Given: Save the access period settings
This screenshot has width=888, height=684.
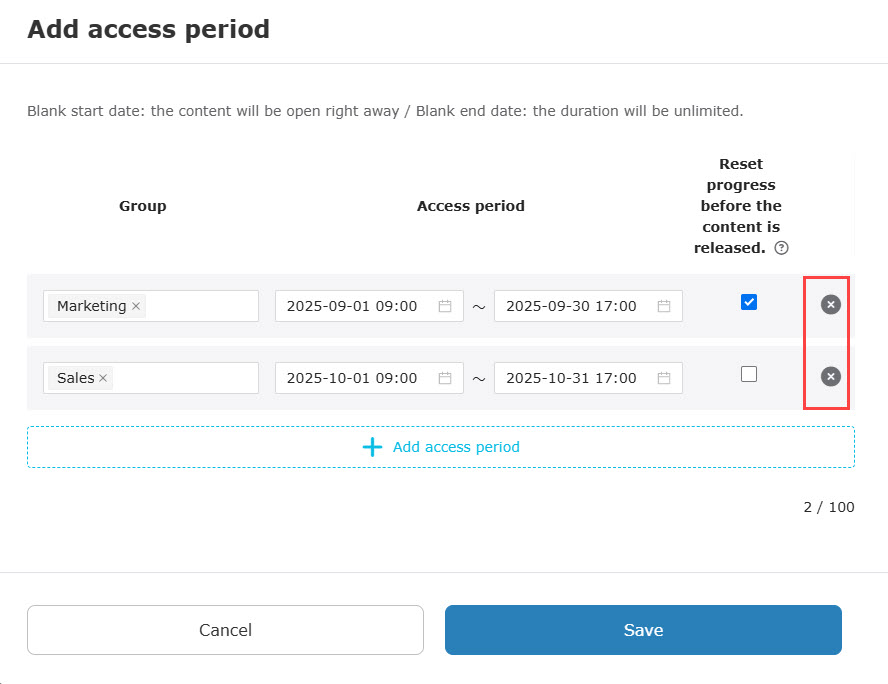Looking at the screenshot, I should [643, 630].
